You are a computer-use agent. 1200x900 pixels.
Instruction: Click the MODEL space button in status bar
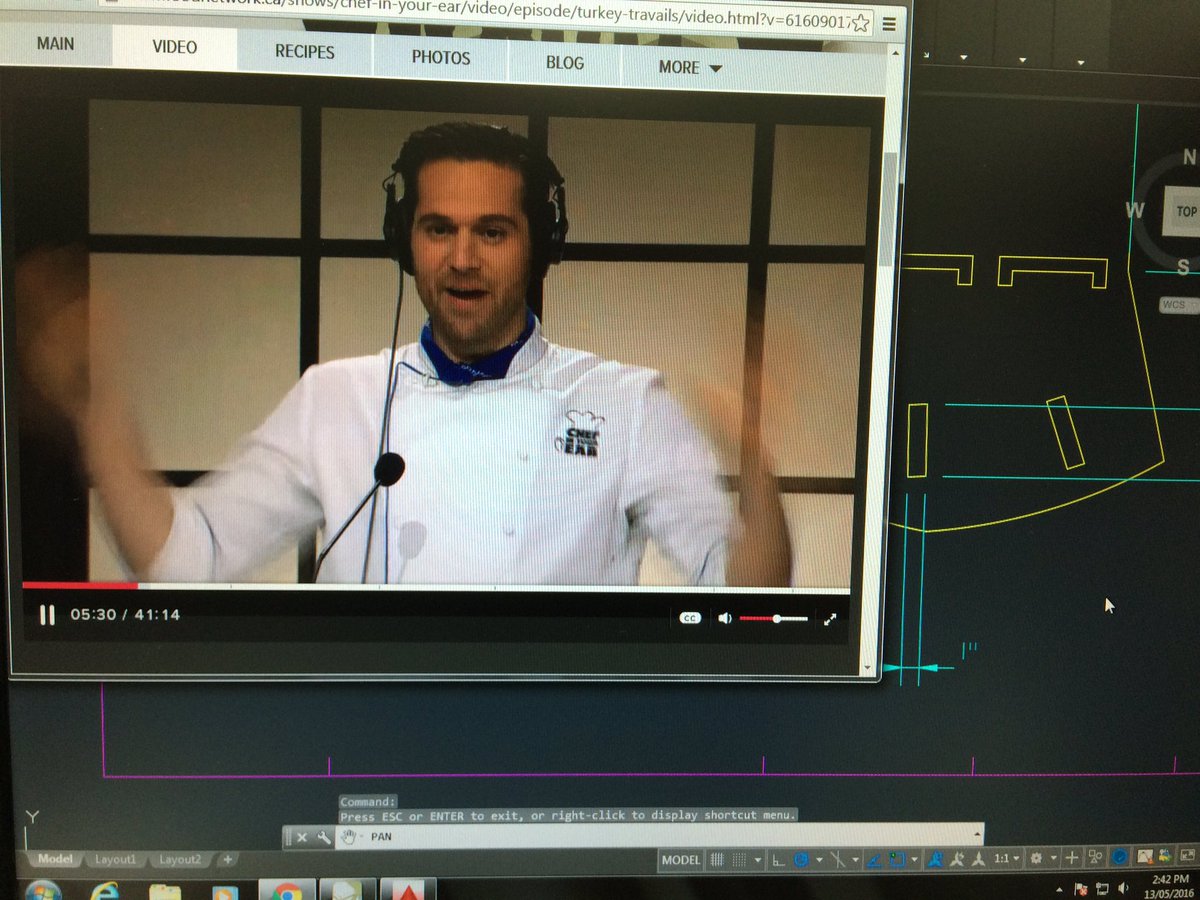[681, 859]
